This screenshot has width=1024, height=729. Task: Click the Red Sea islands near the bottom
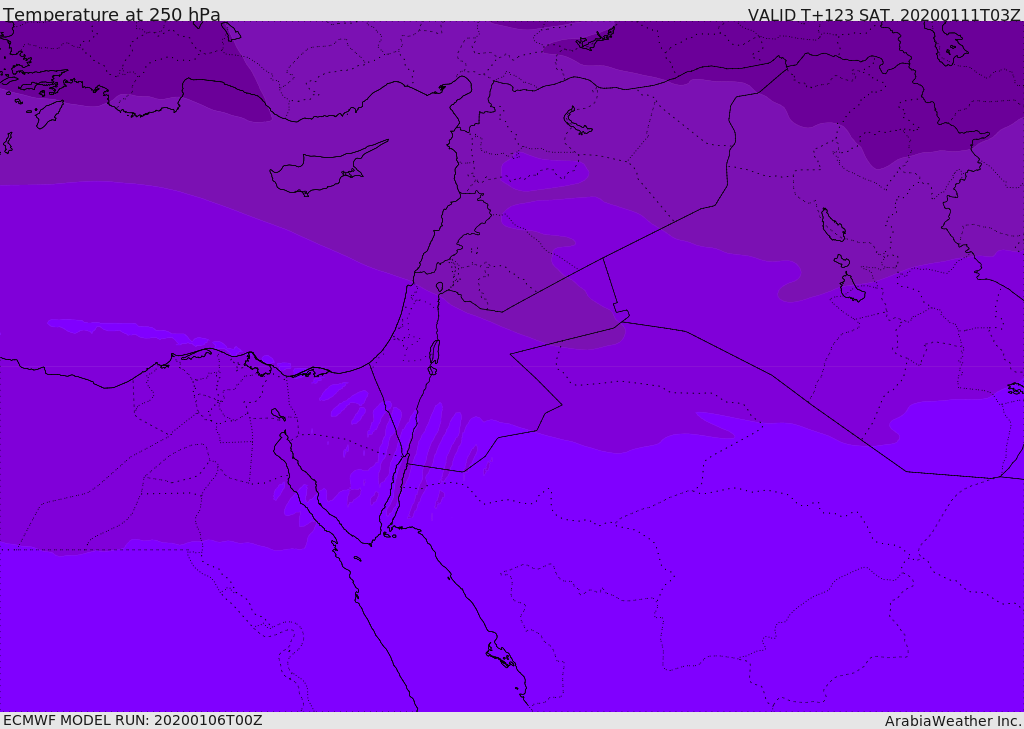coord(501,655)
